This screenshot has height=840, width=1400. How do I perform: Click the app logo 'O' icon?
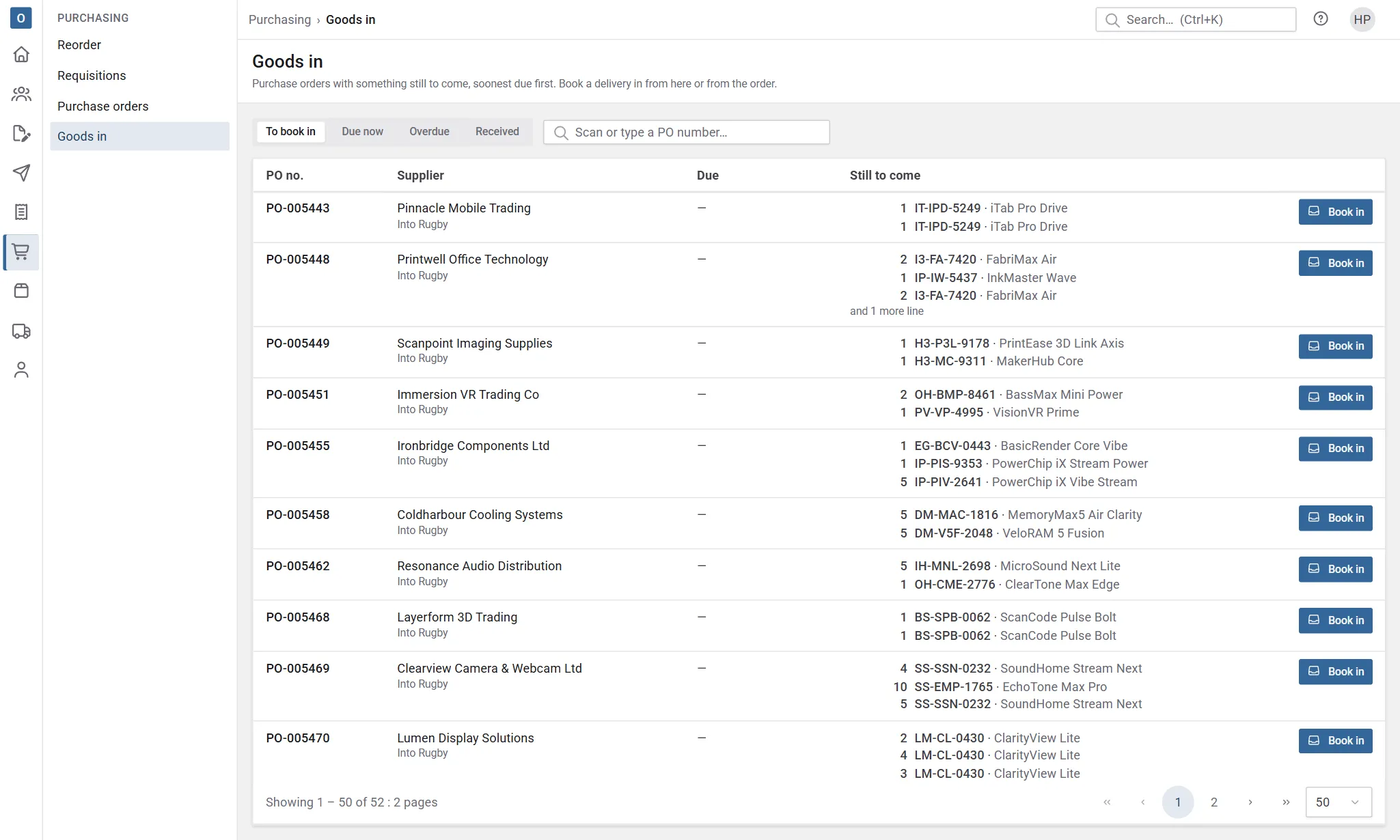tap(21, 18)
